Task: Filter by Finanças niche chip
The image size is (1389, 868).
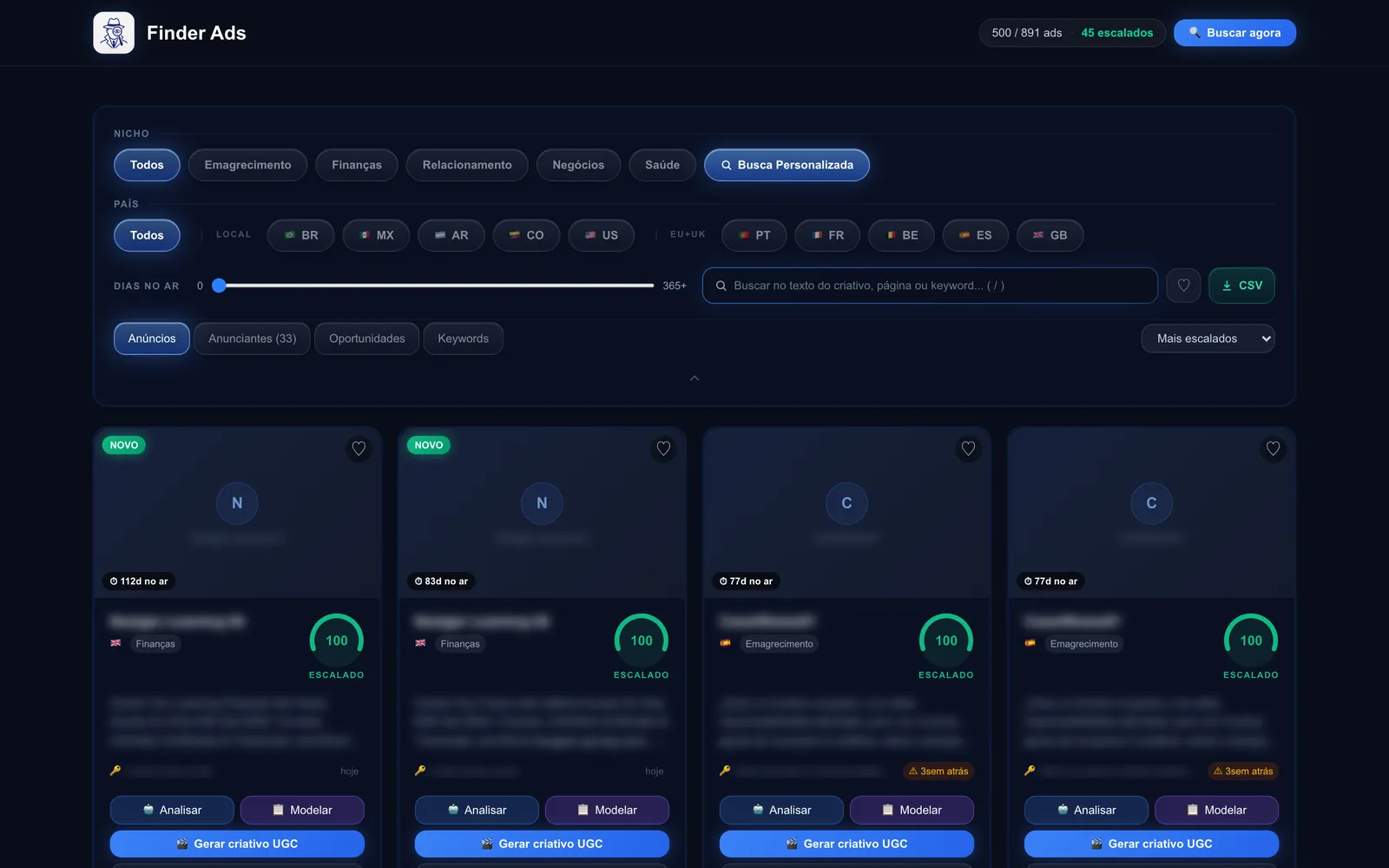Action: (357, 165)
